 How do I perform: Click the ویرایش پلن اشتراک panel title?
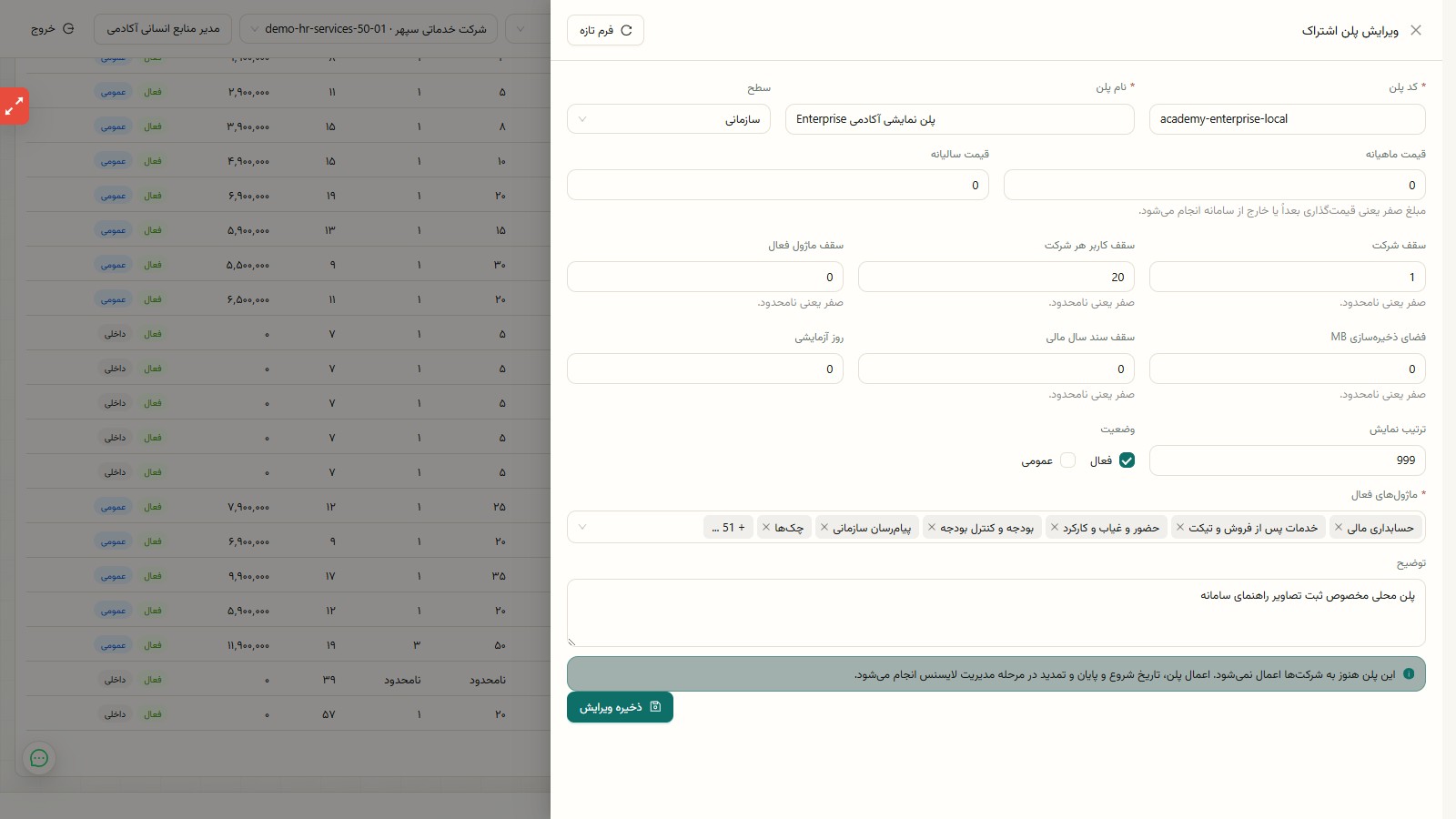point(1350,30)
